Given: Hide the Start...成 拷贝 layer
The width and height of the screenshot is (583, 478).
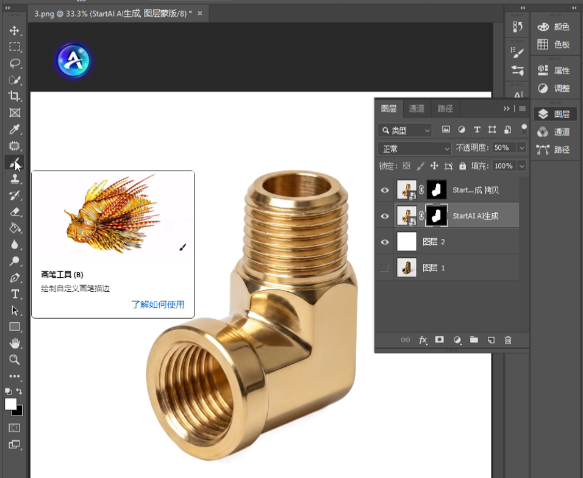Looking at the screenshot, I should pos(385,190).
